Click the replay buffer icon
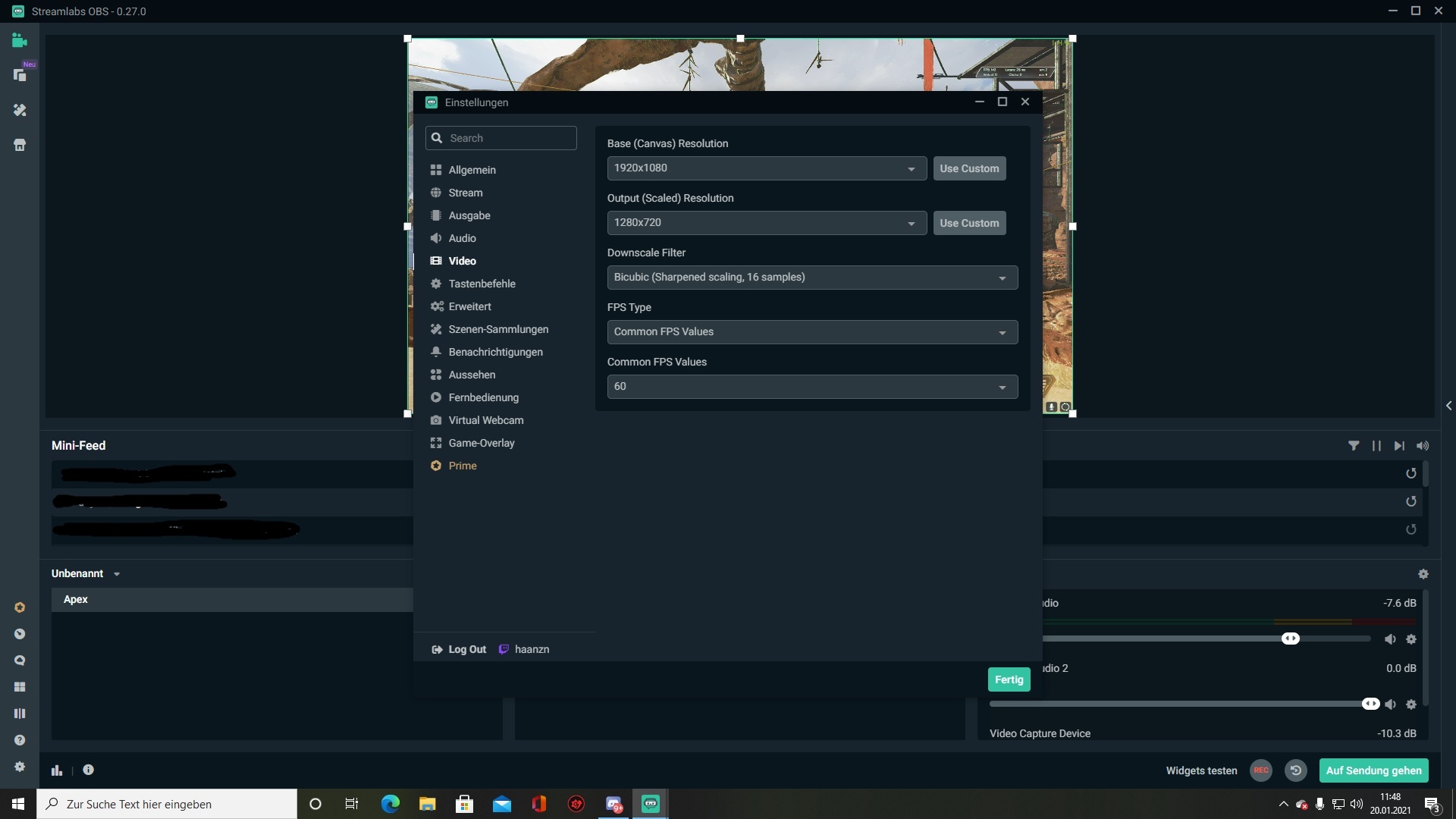 point(1296,770)
